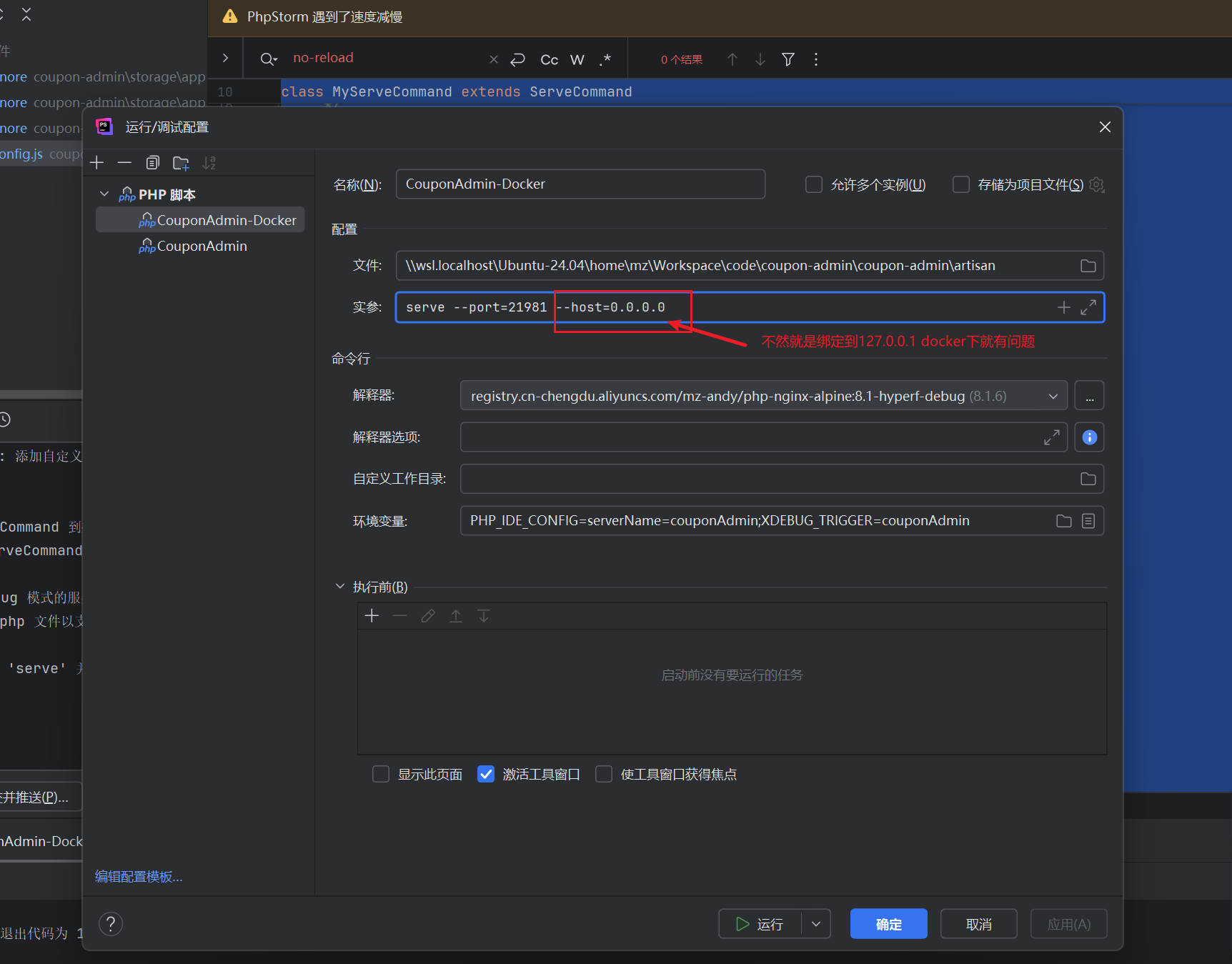The width and height of the screenshot is (1232, 964).
Task: Close the Run/Debug configuration dialog
Action: point(1105,127)
